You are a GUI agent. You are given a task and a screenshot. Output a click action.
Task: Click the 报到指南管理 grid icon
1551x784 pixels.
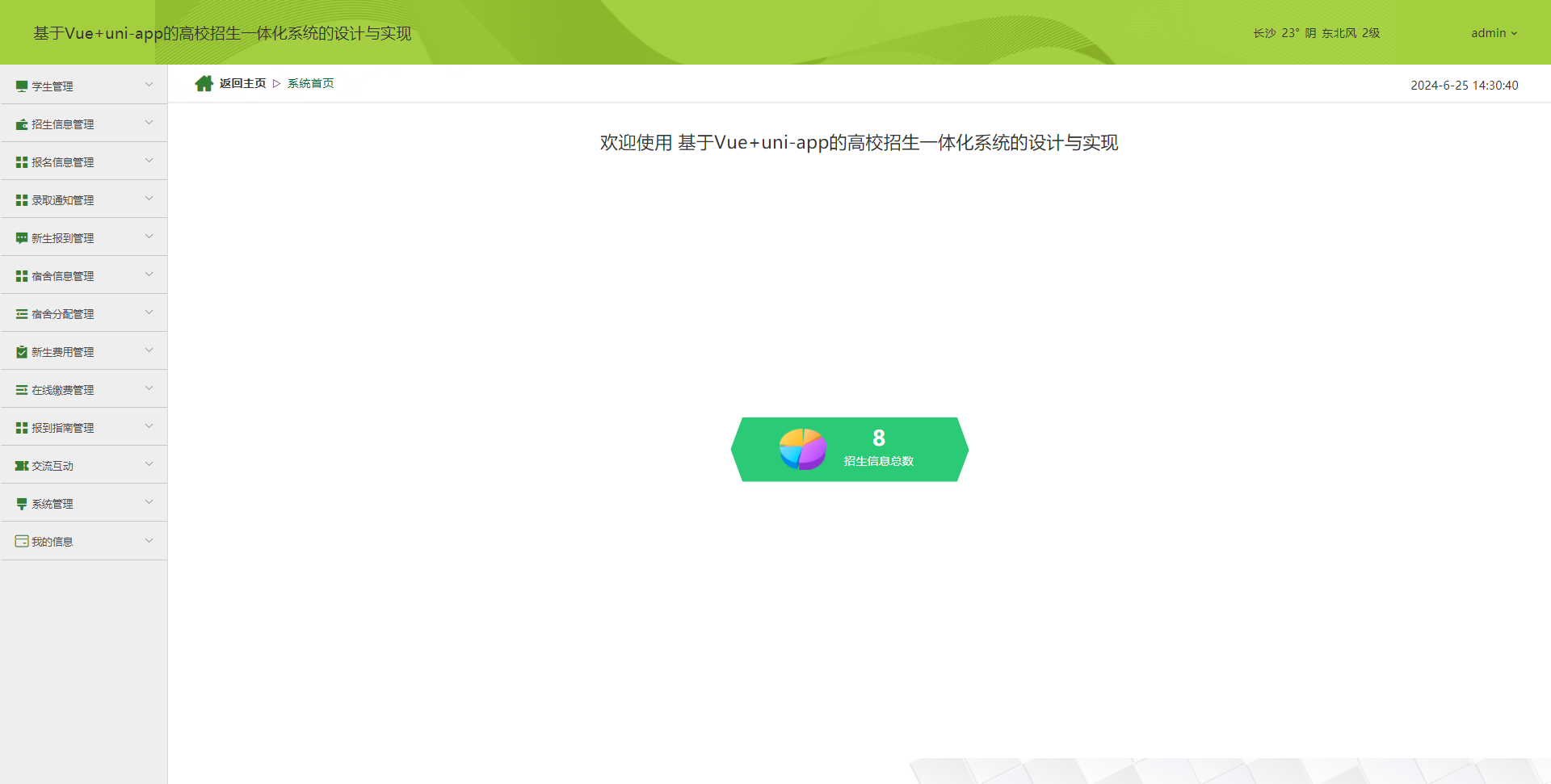pyautogui.click(x=22, y=427)
